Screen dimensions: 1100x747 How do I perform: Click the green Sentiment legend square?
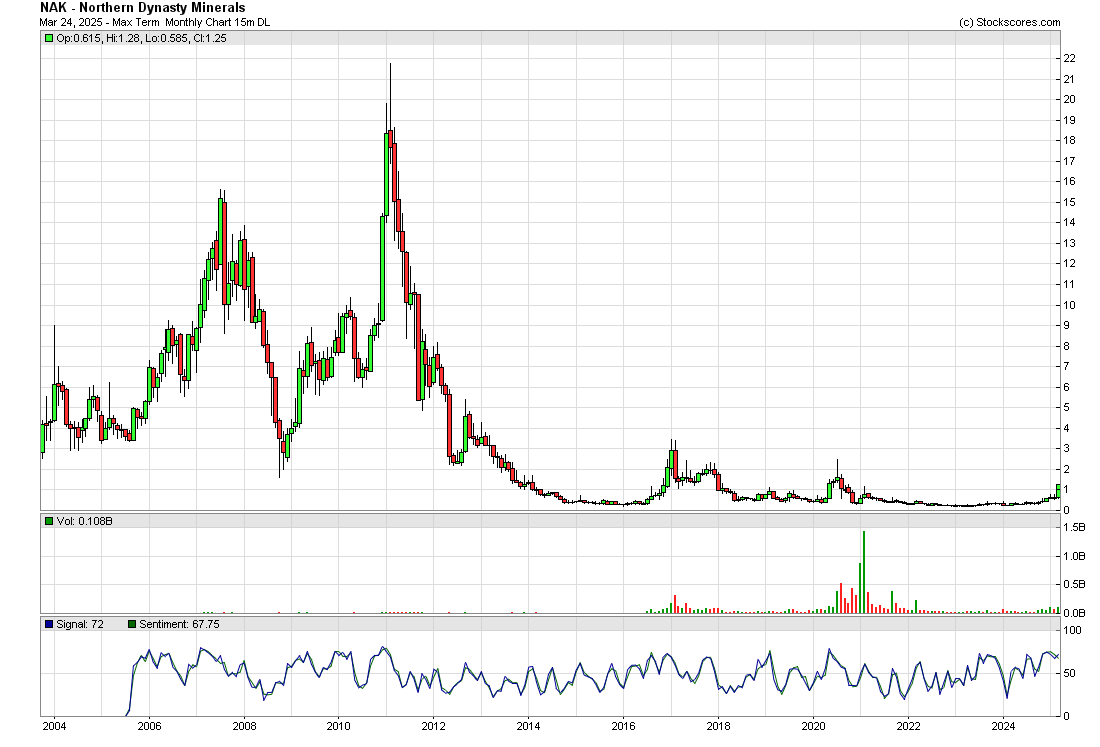pos(132,624)
